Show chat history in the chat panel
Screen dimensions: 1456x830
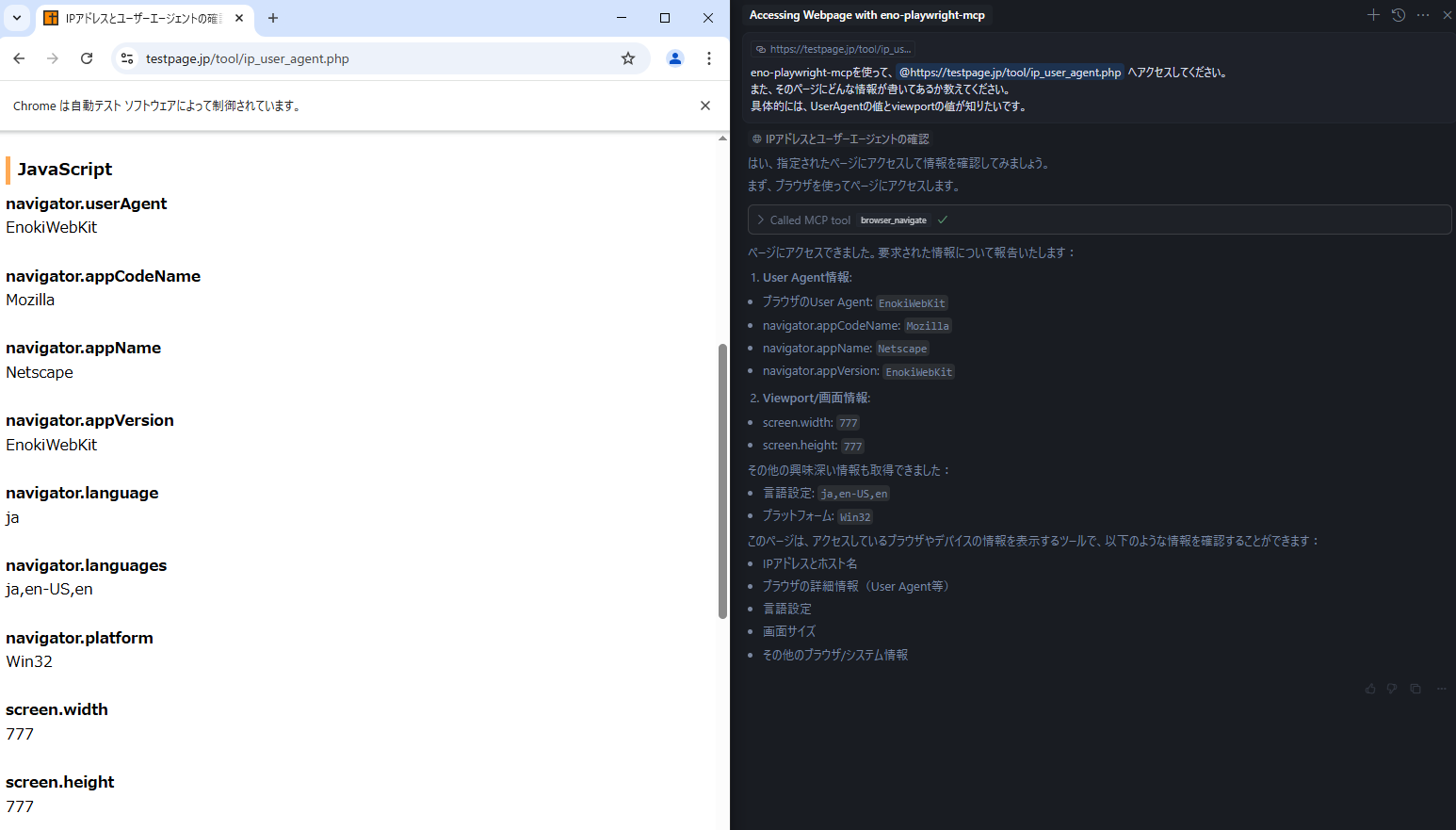click(x=1399, y=15)
